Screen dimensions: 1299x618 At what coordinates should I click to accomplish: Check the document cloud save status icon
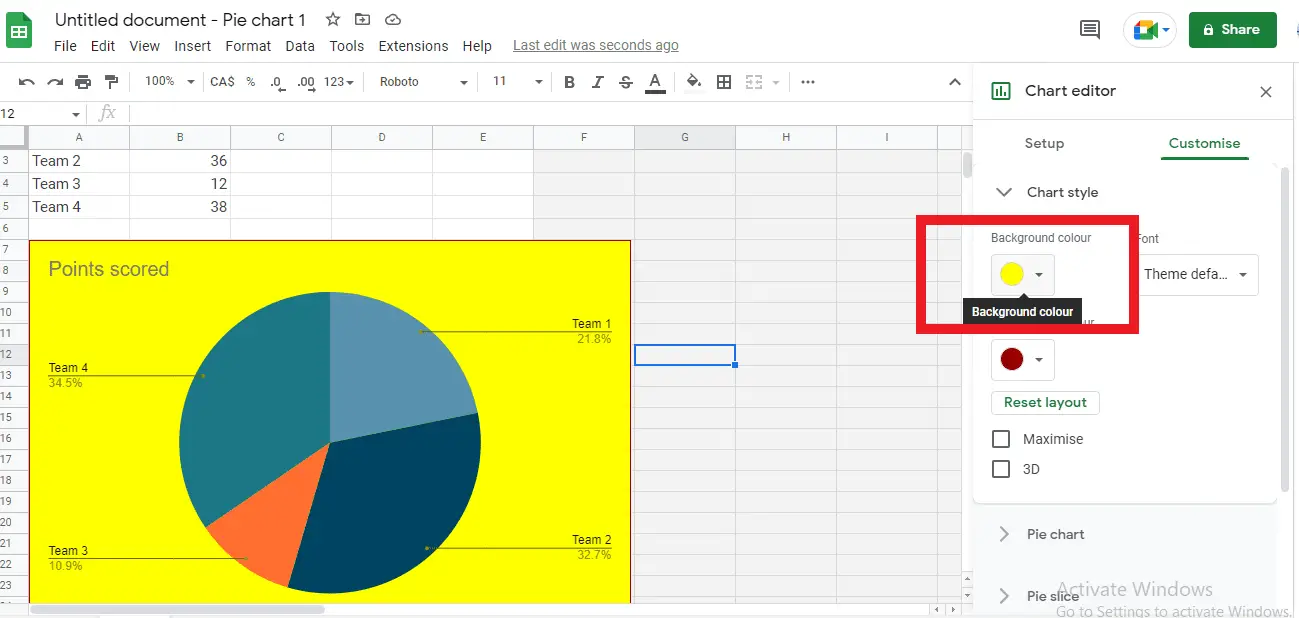392,18
